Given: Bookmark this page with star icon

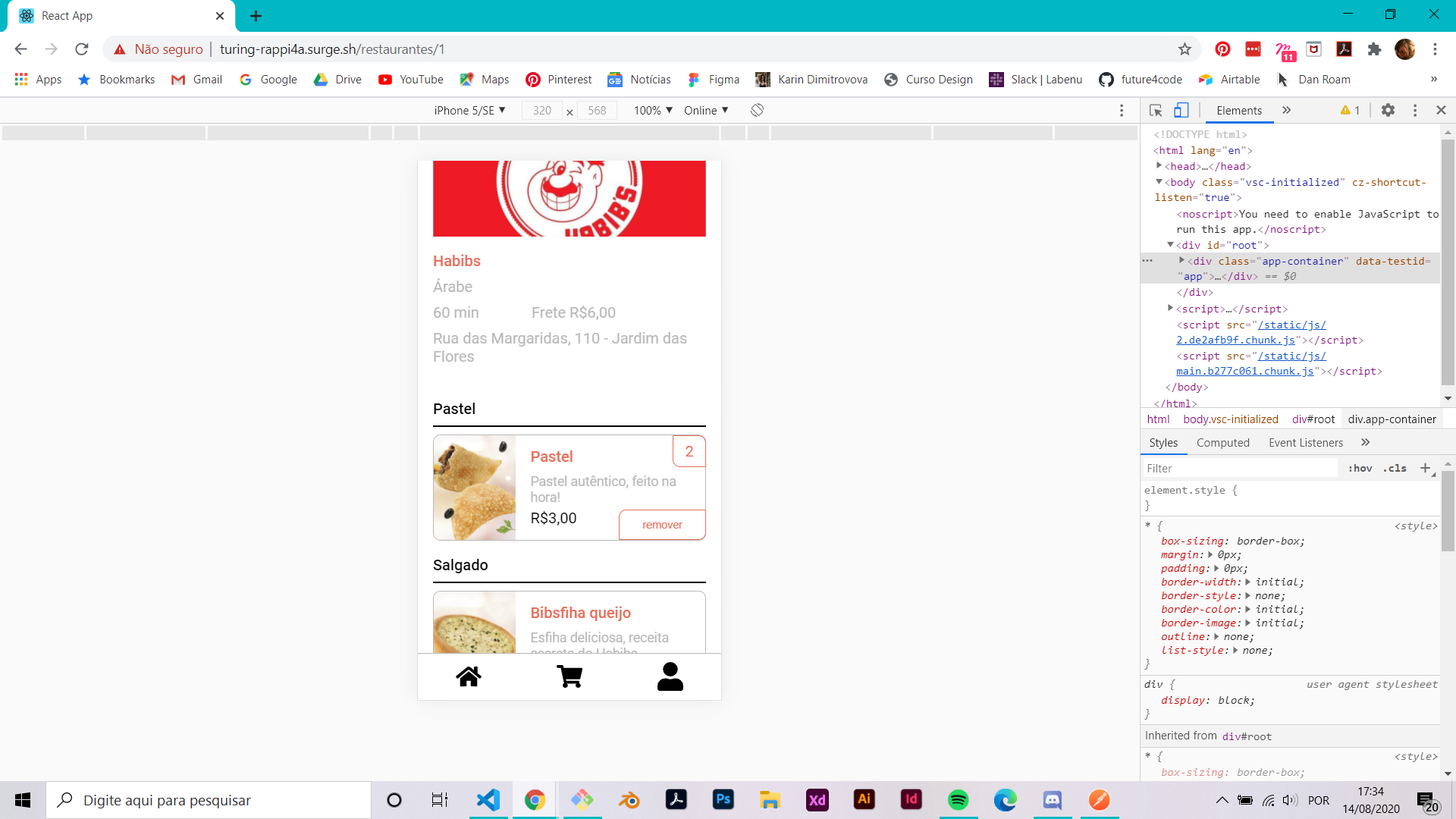Looking at the screenshot, I should 1185,49.
